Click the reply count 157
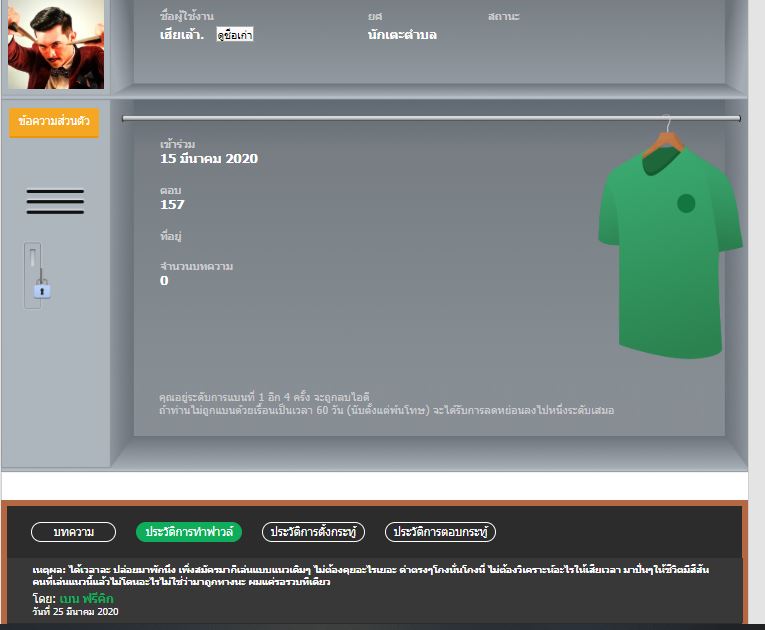 (x=172, y=204)
